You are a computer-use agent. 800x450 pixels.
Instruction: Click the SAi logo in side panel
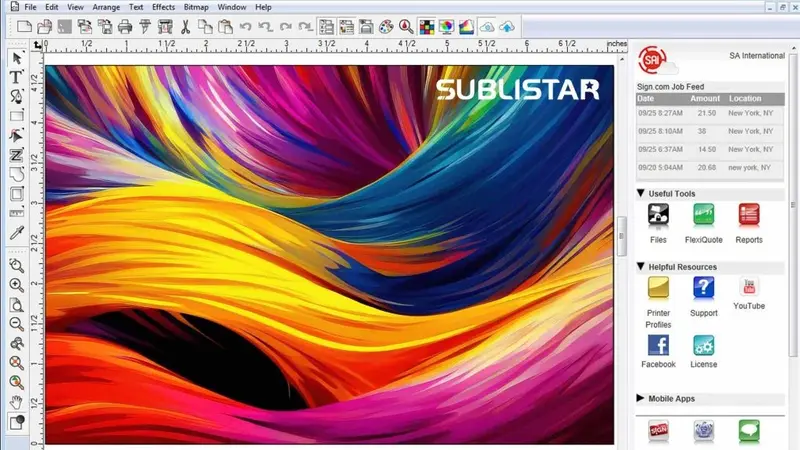(653, 60)
